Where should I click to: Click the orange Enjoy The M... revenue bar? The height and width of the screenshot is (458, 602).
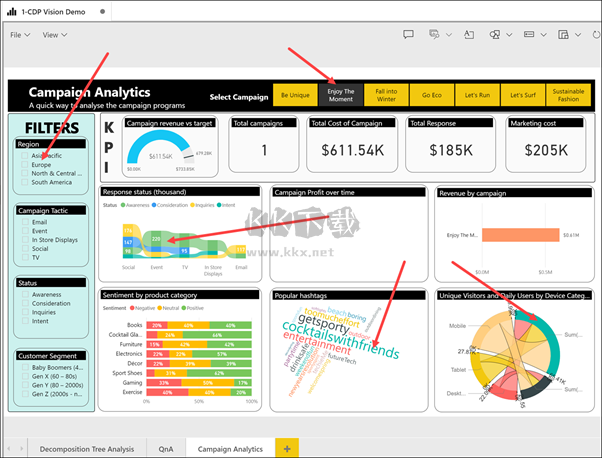[x=521, y=235]
